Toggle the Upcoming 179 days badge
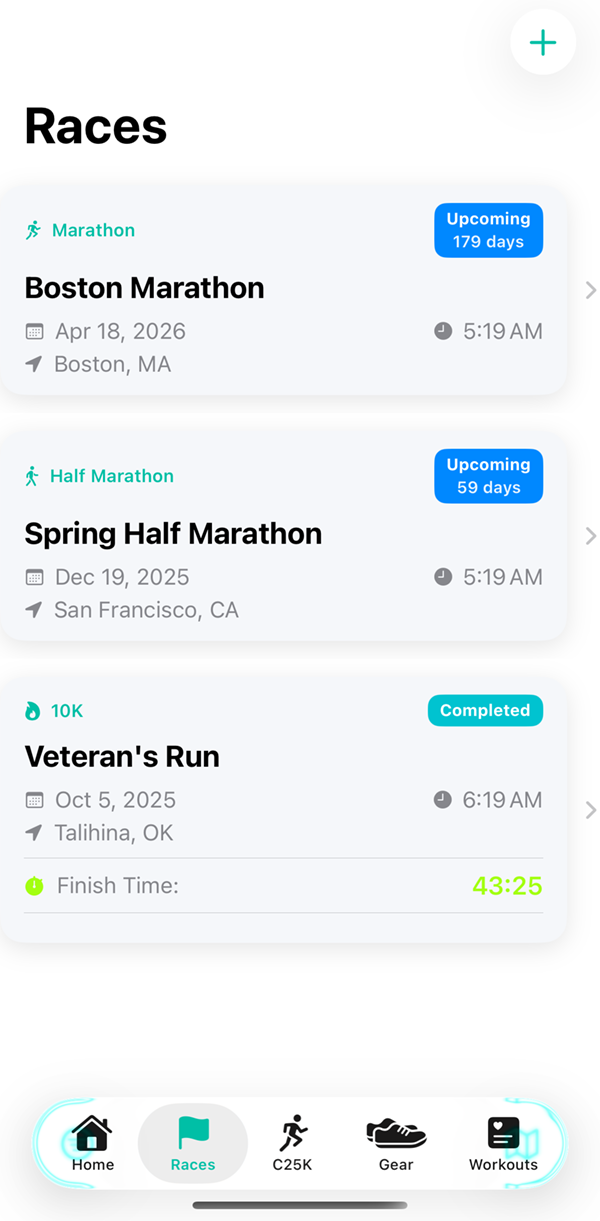600x1221 pixels. coord(488,230)
